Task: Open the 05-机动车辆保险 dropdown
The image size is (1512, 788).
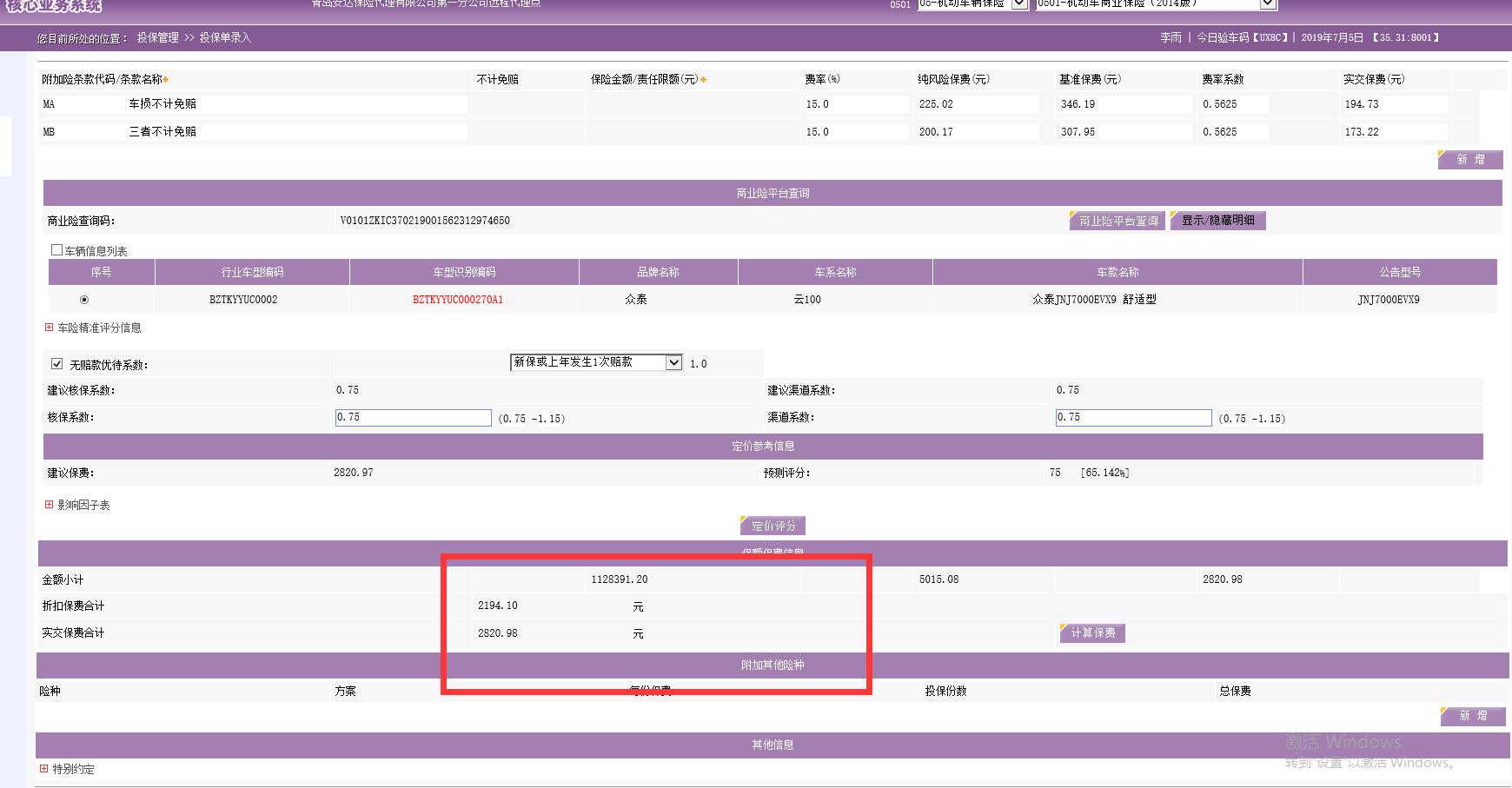Action: pyautogui.click(x=1019, y=4)
